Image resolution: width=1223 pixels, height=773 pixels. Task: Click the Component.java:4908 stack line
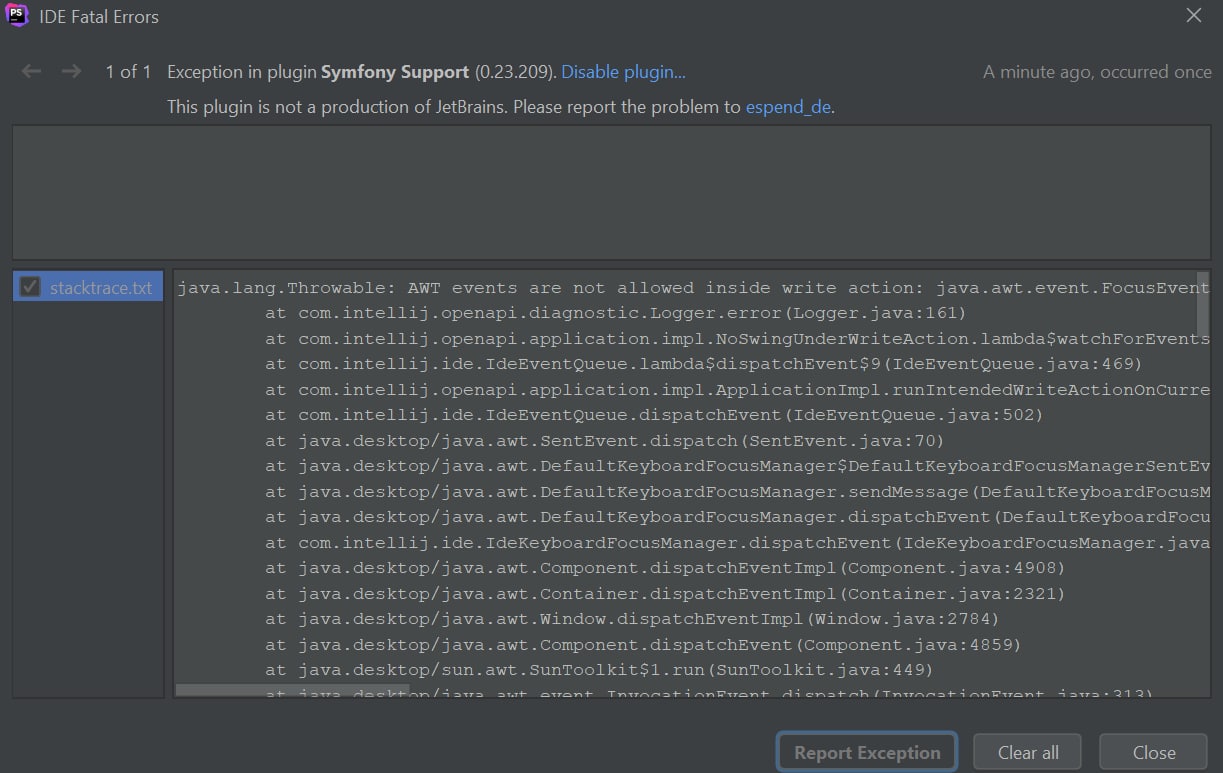(x=665, y=568)
